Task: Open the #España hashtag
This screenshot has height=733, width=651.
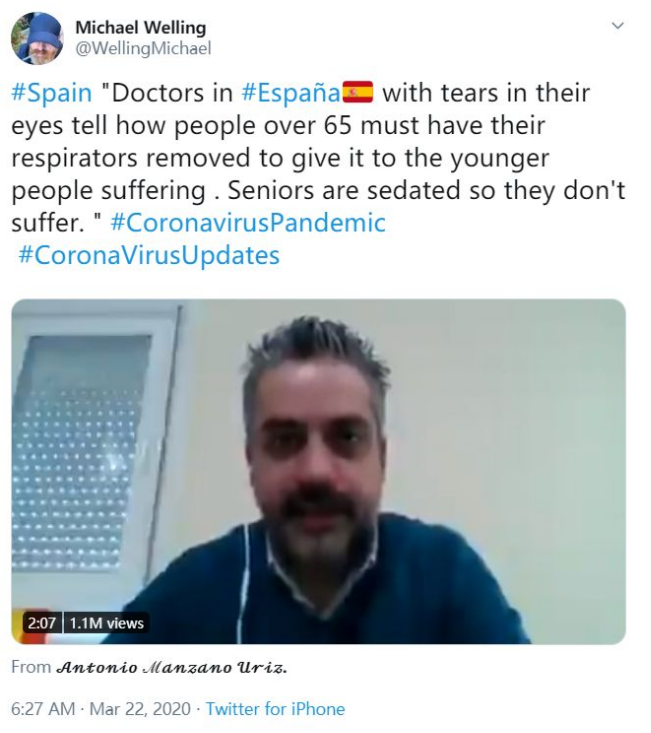Action: [291, 93]
